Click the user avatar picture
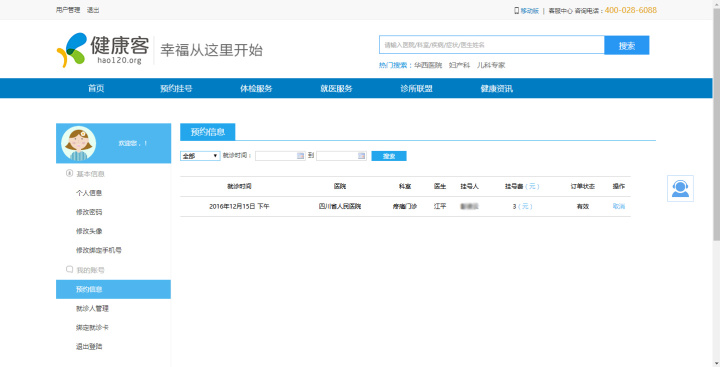Viewport: 720px width, 367px height. (x=79, y=143)
